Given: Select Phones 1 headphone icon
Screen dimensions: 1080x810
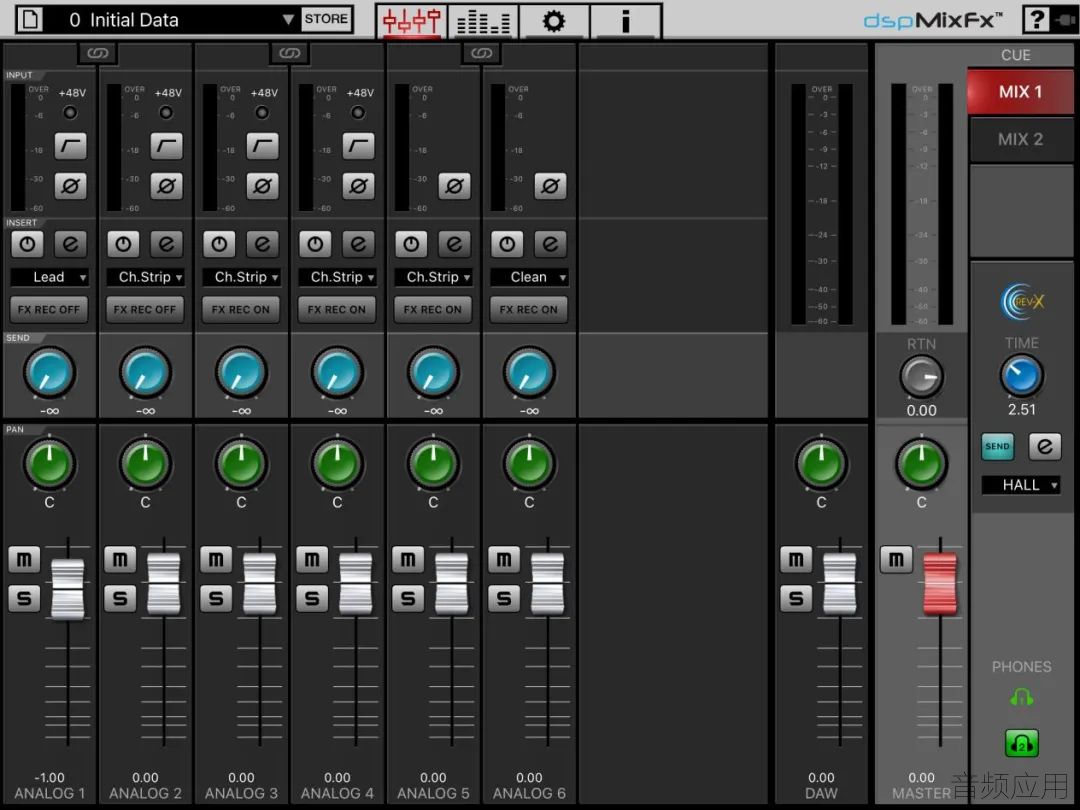Looking at the screenshot, I should click(1021, 698).
